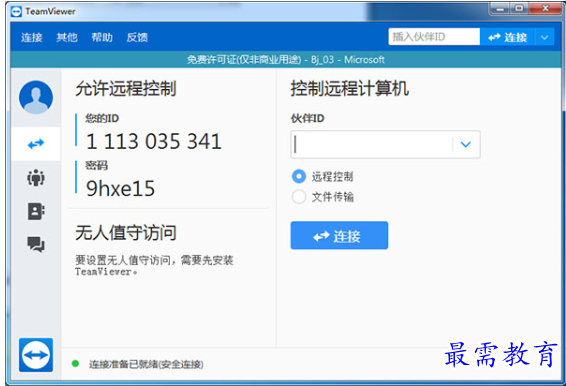Viewport: 566px width, 386px height.
Task: Click your ID number 1 113 035 341
Action: pos(153,141)
